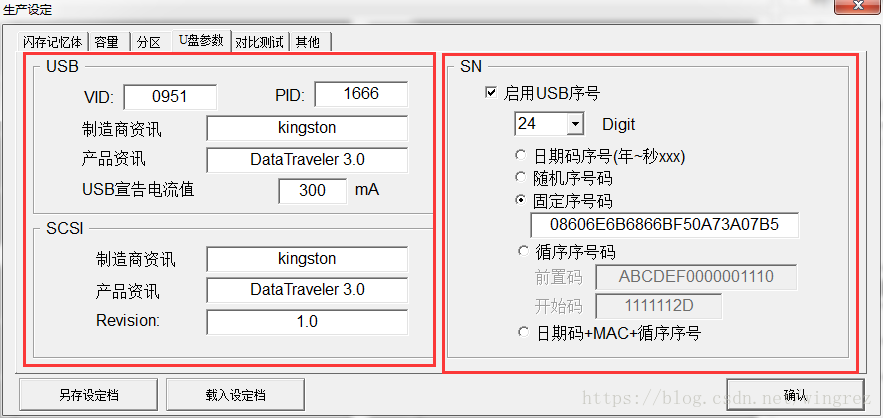Edit SCSI 制造商资讯 kingston field
Viewport: 883px width, 418px height.
(x=307, y=259)
